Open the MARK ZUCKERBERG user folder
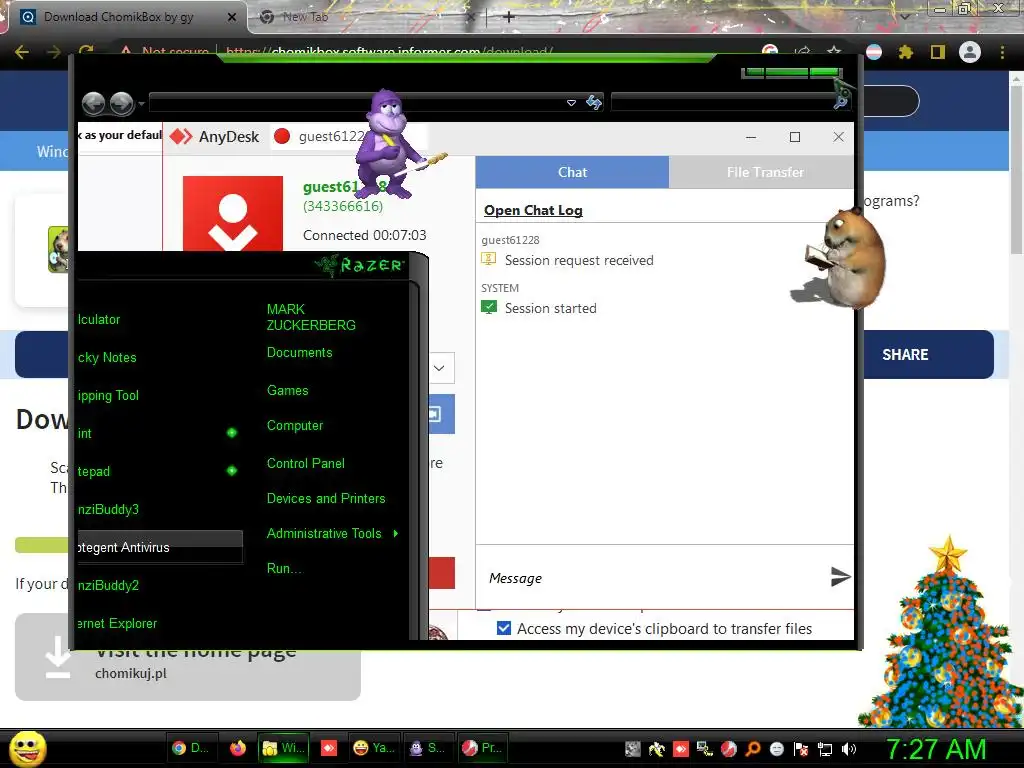 [x=311, y=317]
